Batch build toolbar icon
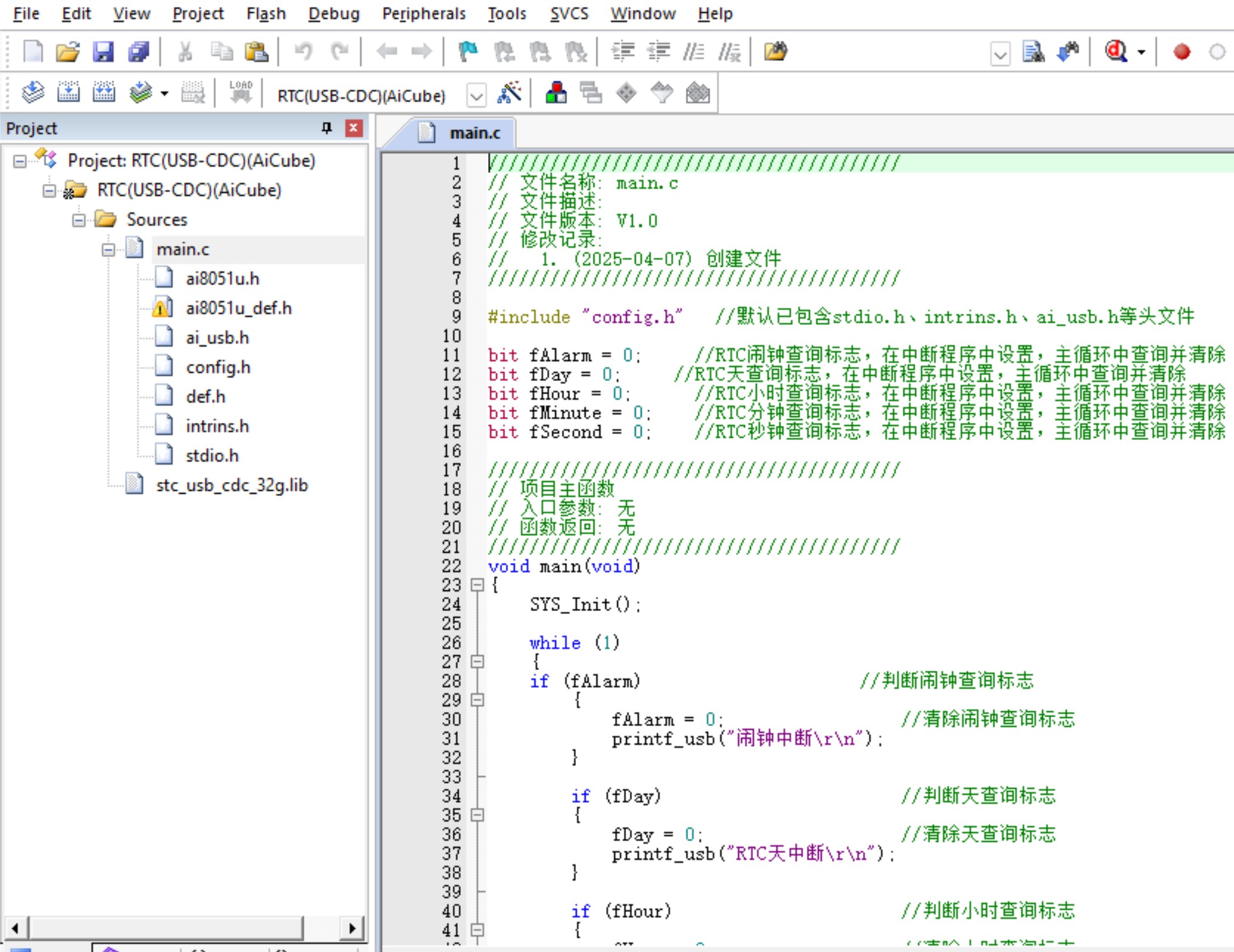 [x=140, y=93]
